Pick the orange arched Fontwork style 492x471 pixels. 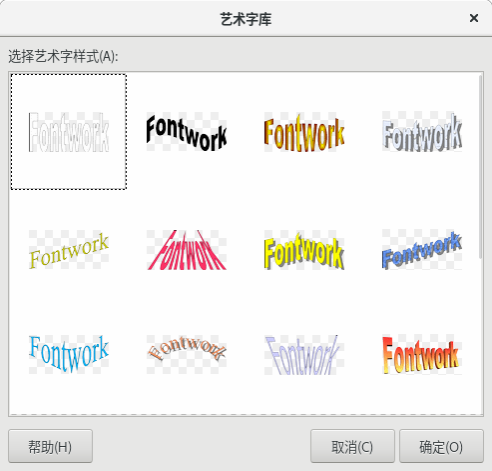186,355
